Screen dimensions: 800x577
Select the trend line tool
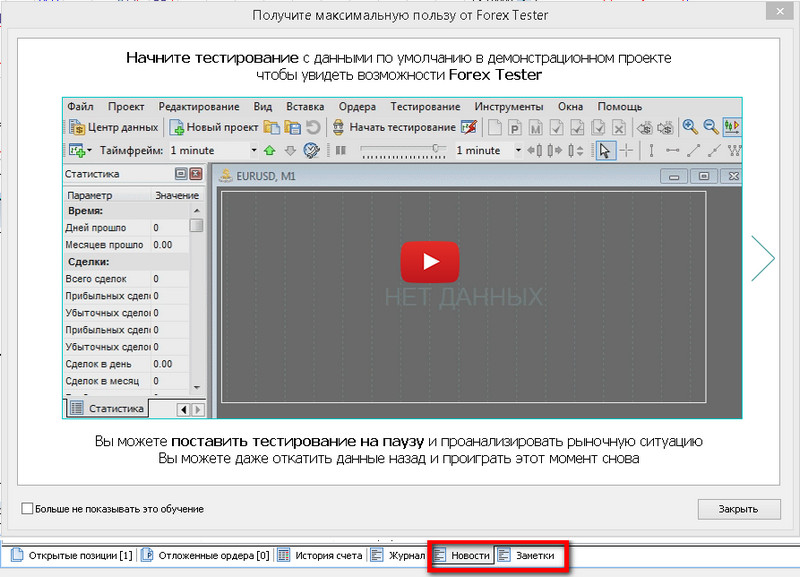[x=693, y=150]
